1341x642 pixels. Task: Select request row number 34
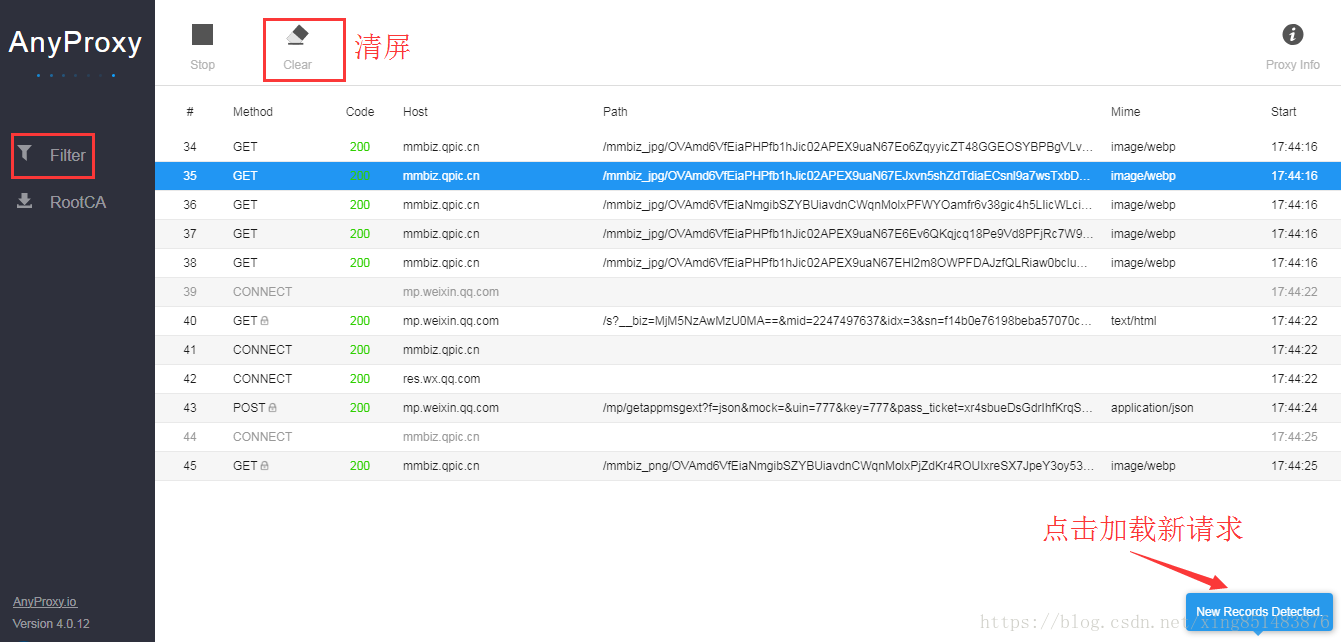coord(748,147)
